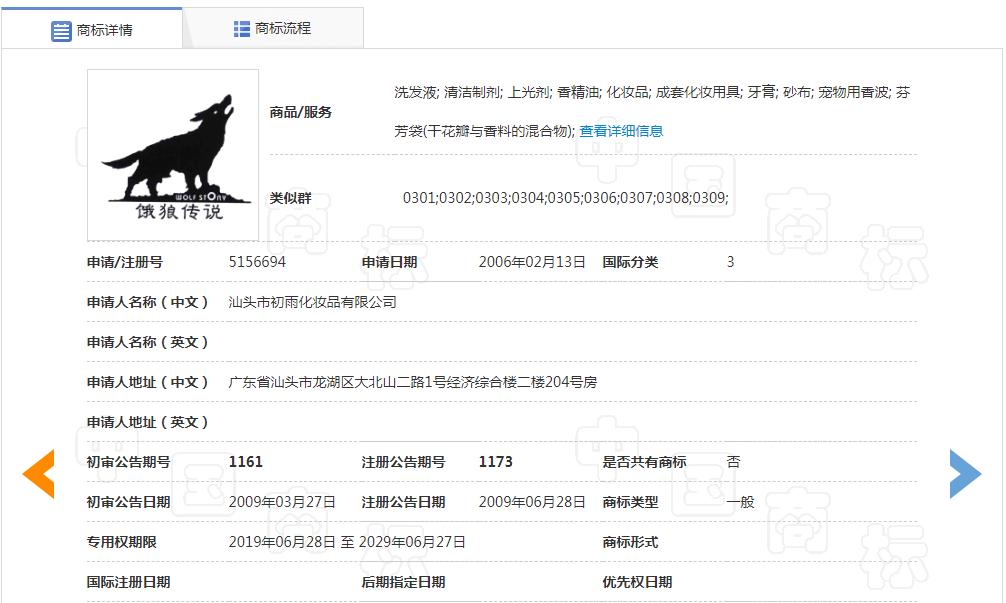This screenshot has height=603, width=1006.
Task: Switch to the 商标流程 tab
Action: pyautogui.click(x=283, y=29)
